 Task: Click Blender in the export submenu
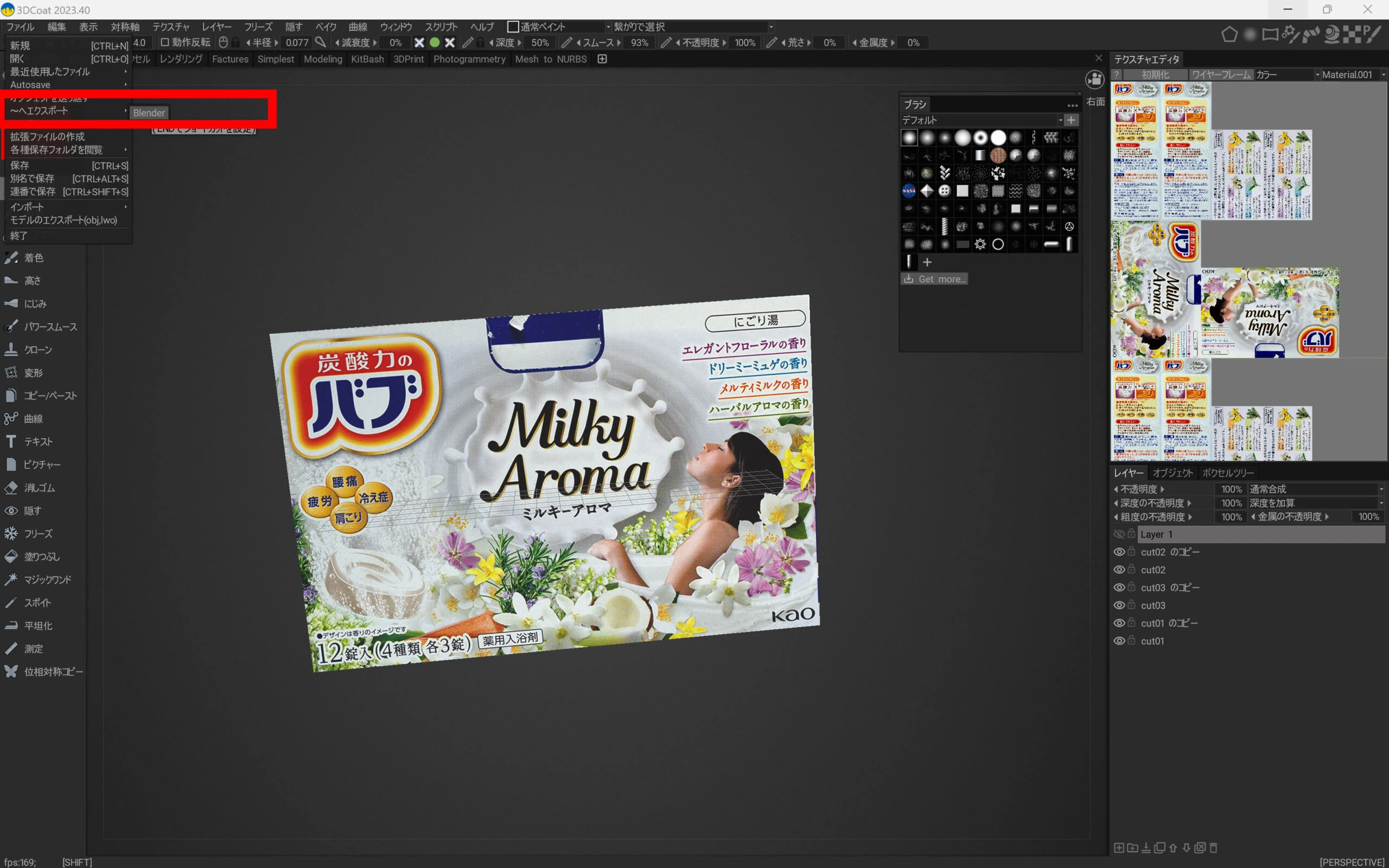click(149, 113)
